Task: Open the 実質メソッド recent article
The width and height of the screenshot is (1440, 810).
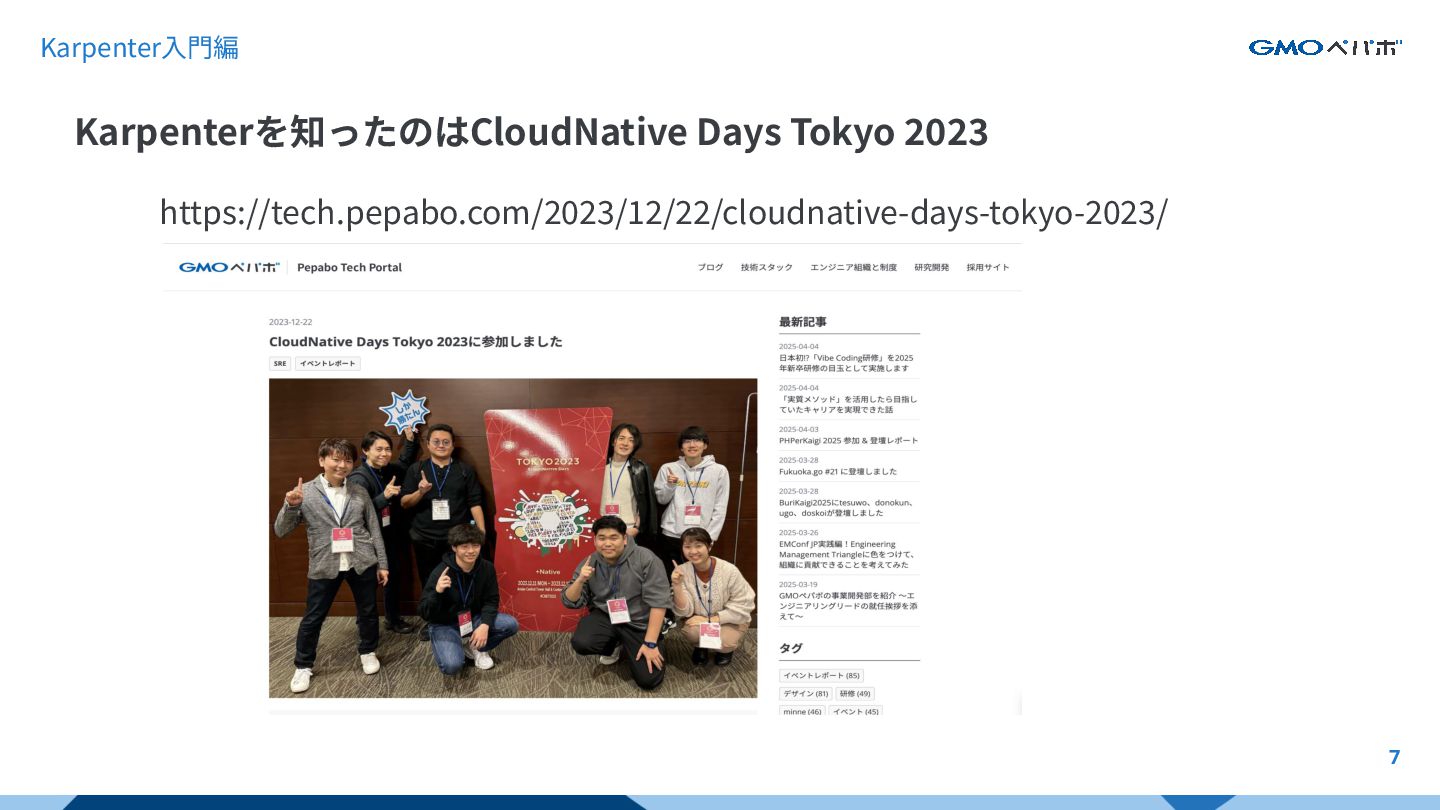Action: coord(847,404)
